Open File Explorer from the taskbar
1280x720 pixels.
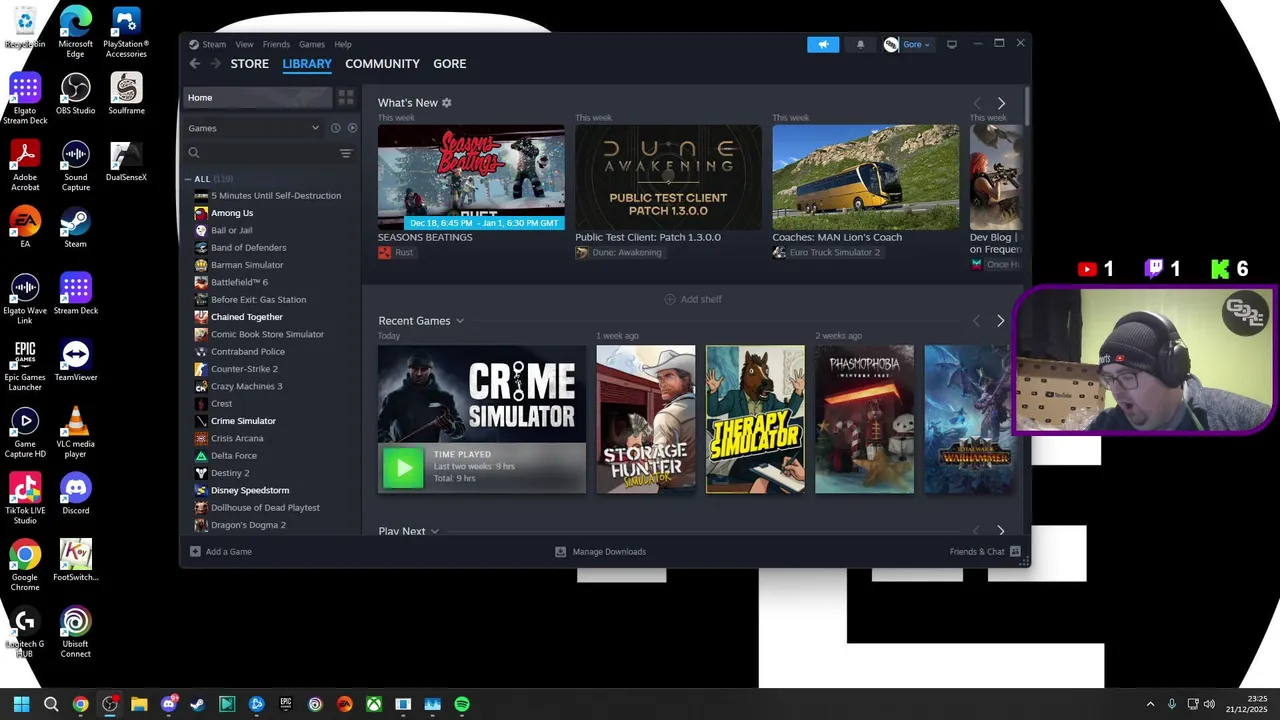[139, 704]
